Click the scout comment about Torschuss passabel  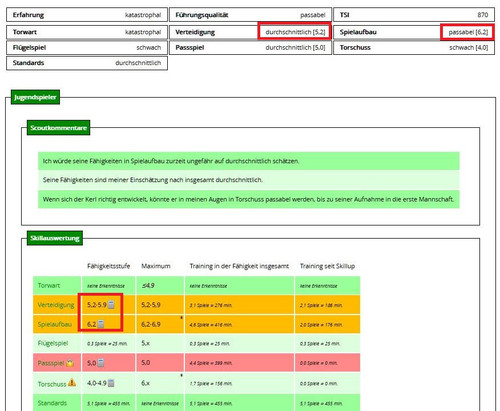pos(249,199)
